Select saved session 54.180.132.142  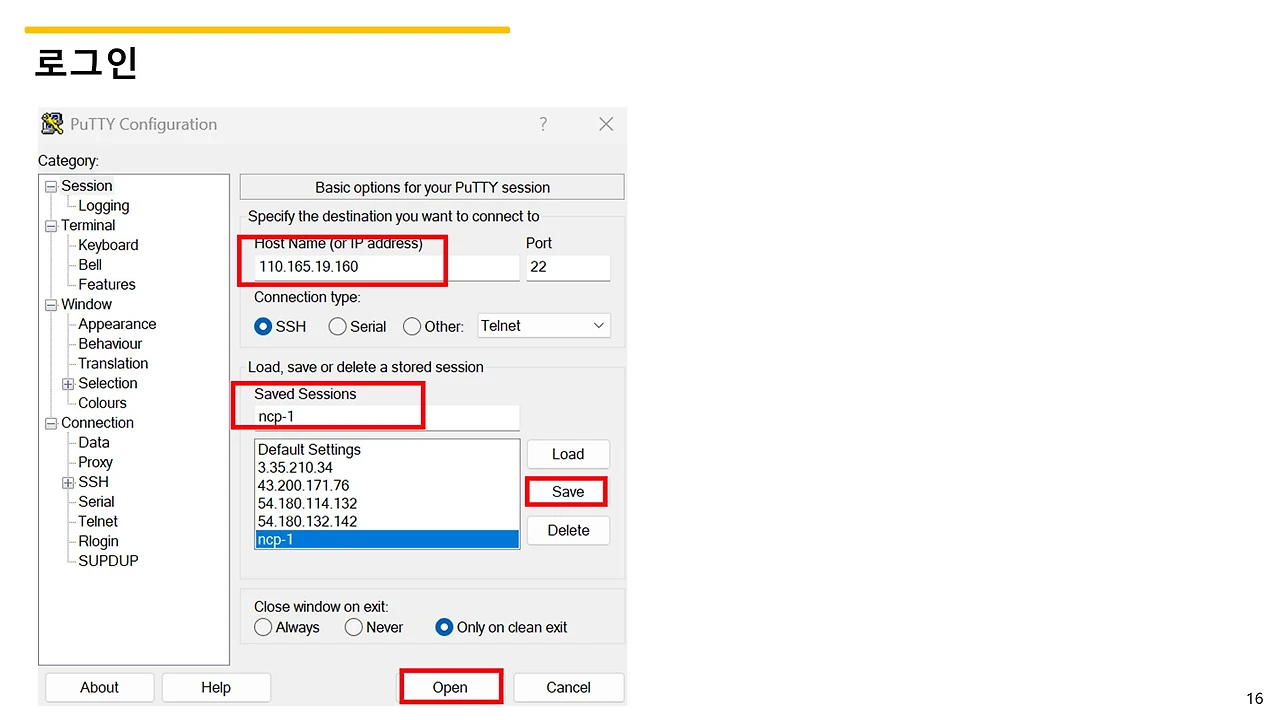click(386, 522)
